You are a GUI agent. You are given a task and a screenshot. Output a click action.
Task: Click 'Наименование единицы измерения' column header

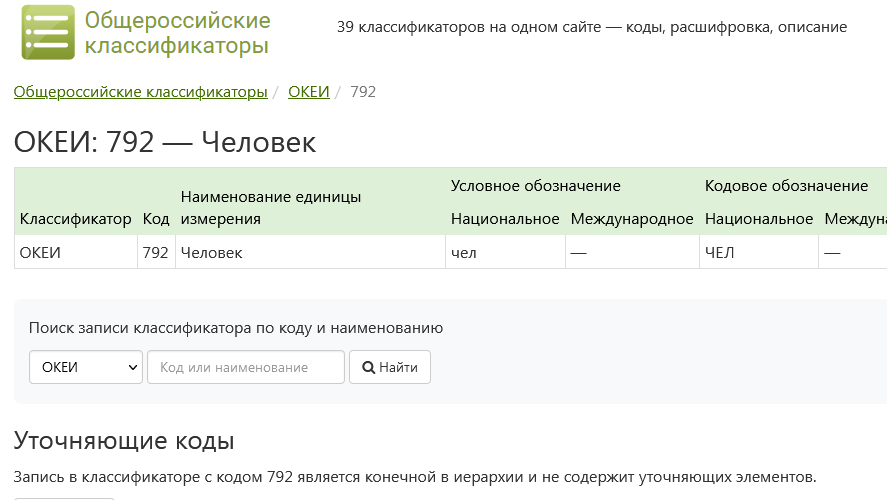[x=270, y=208]
